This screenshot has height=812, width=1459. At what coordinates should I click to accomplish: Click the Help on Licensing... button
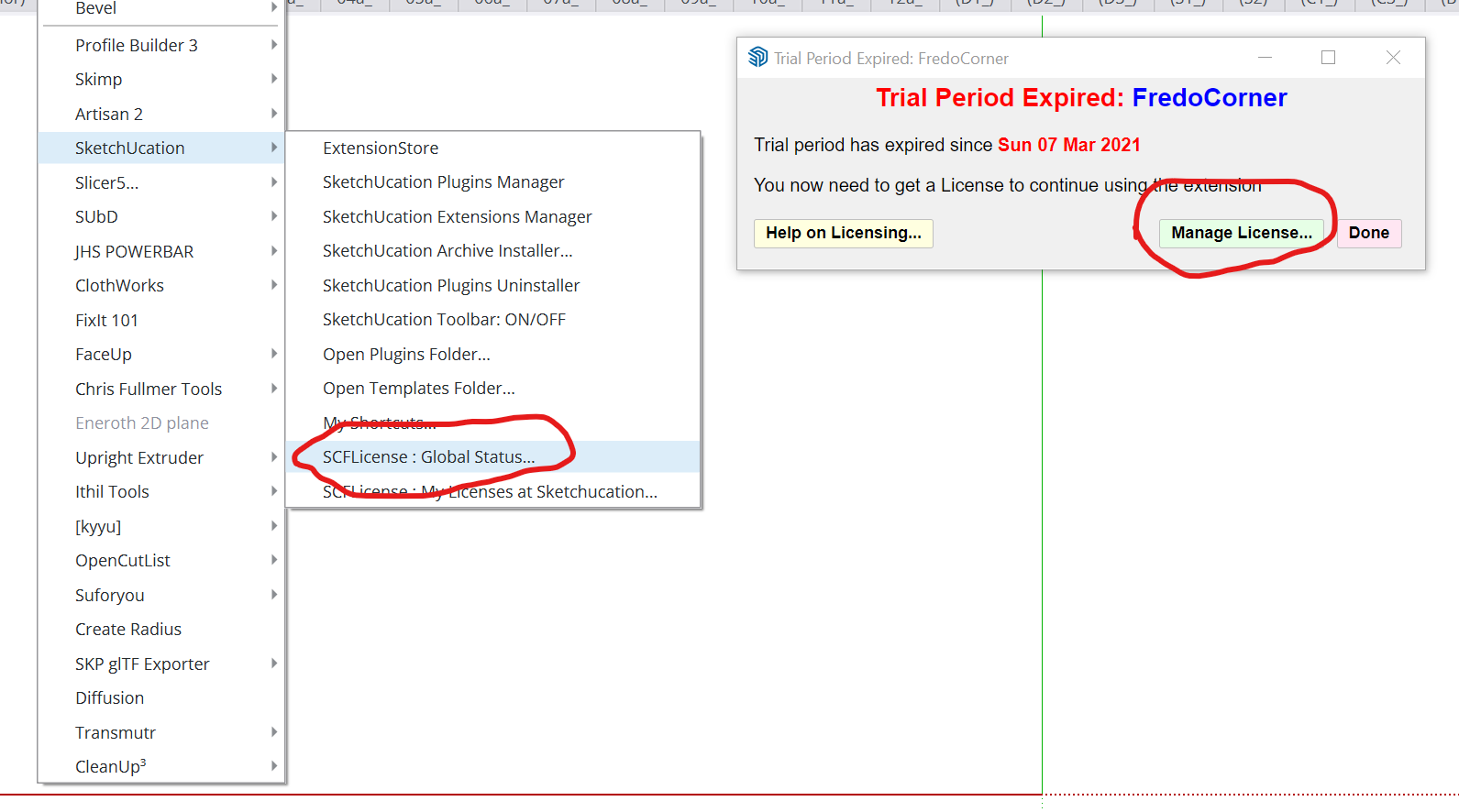pos(844,233)
